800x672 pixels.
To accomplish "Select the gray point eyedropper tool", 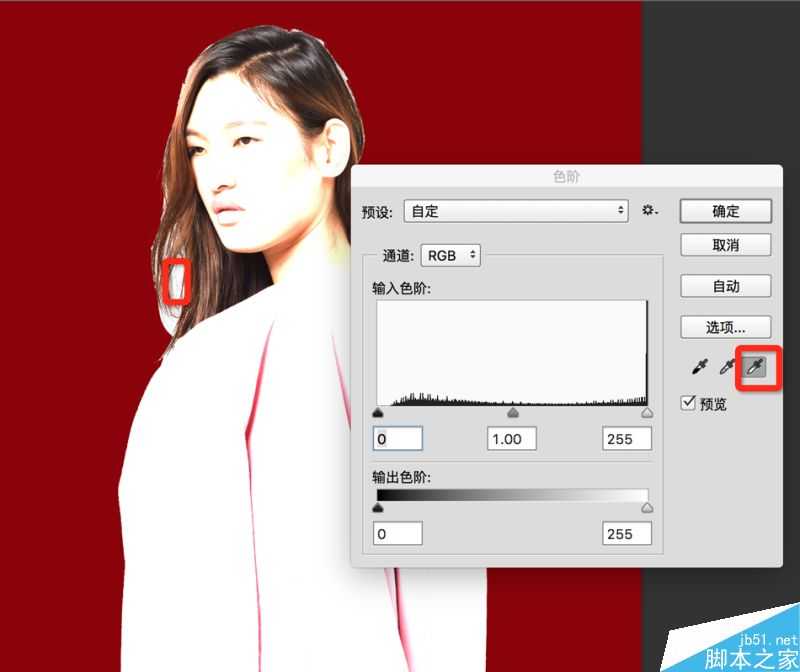I will (x=726, y=366).
